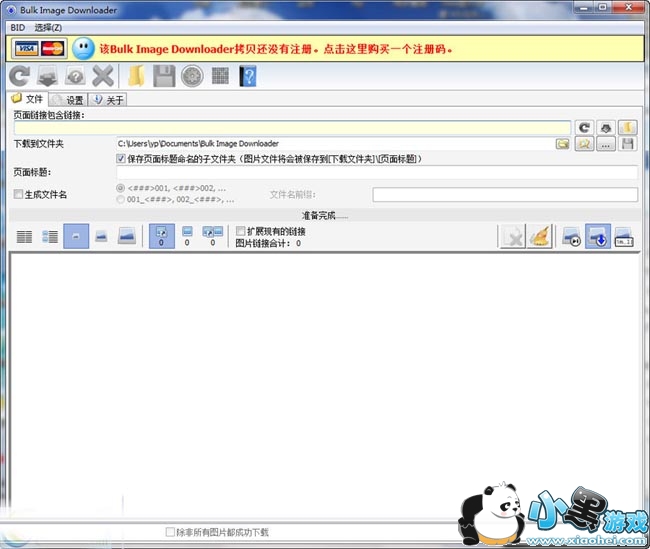This screenshot has height=549, width=650.
Task: Open the BID menu
Action: click(x=17, y=28)
